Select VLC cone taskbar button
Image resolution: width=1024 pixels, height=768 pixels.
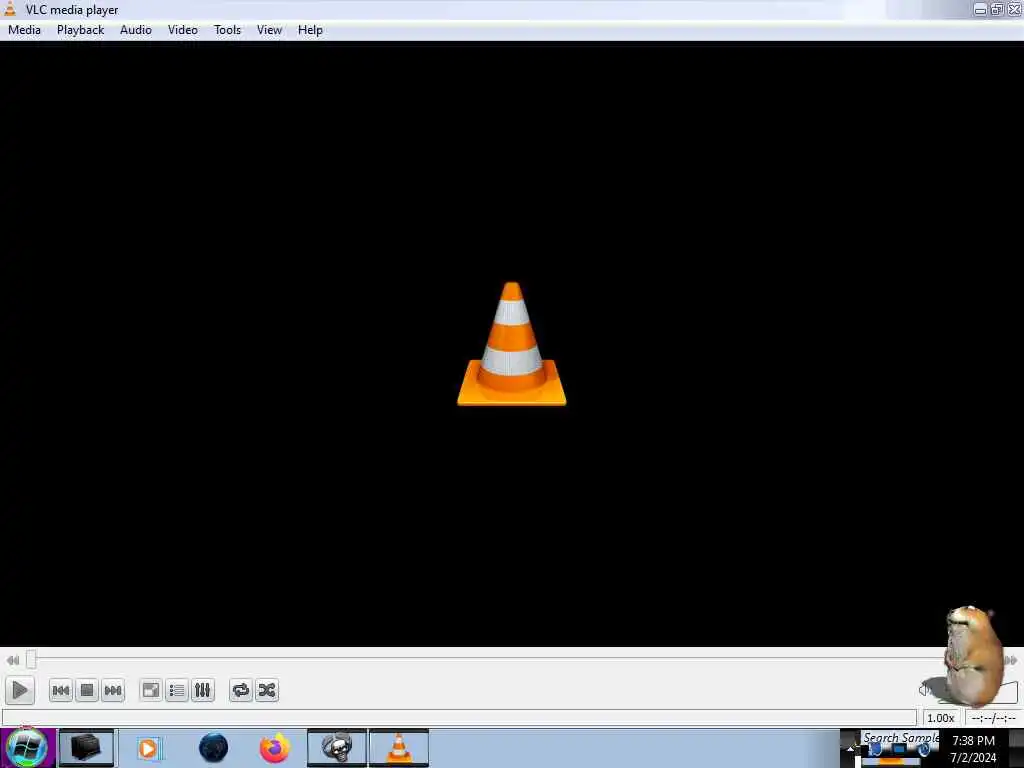tap(399, 748)
